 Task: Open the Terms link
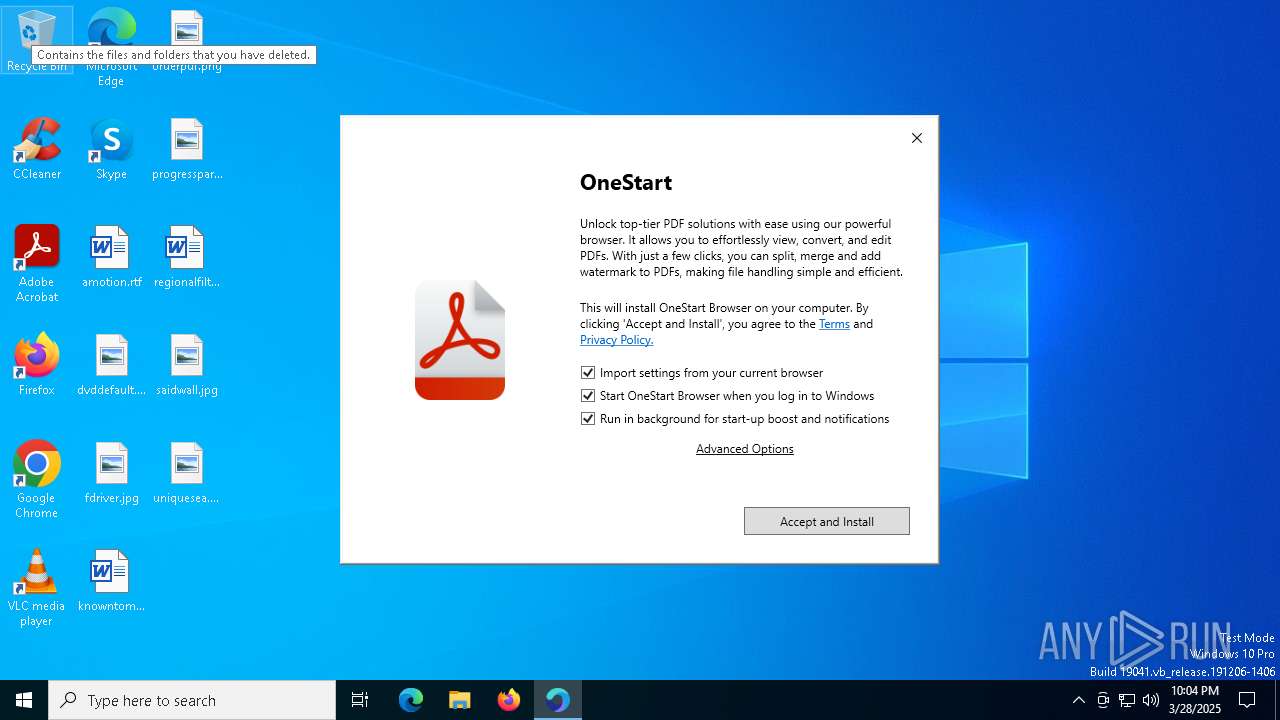click(834, 324)
